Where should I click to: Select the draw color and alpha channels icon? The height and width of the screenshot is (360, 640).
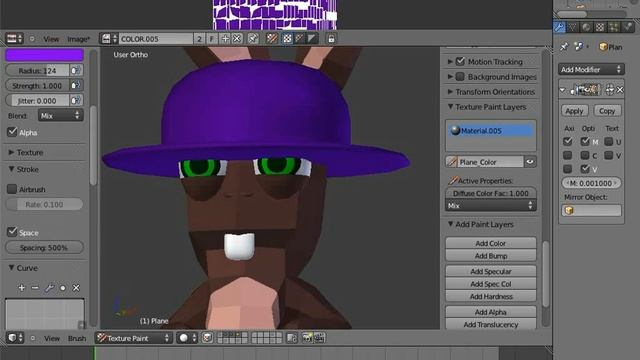[x=272, y=39]
